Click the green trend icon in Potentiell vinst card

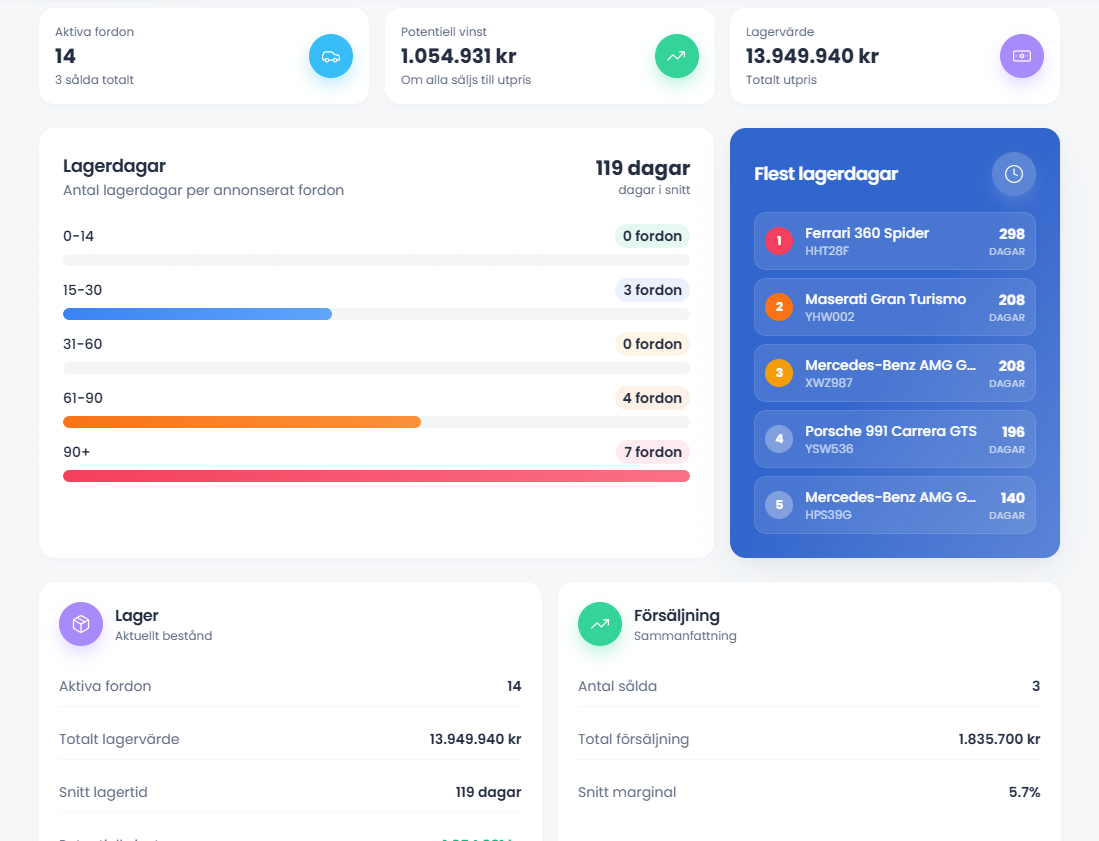pos(676,56)
